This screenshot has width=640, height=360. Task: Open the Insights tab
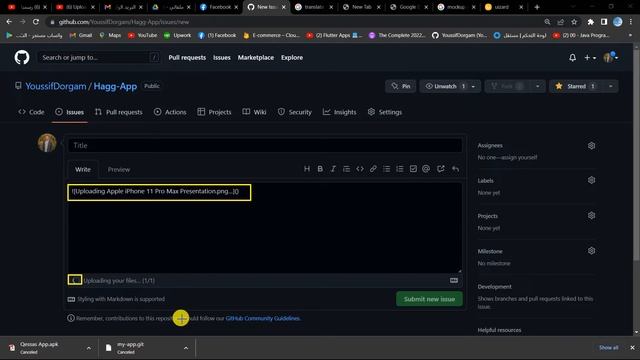point(339,112)
